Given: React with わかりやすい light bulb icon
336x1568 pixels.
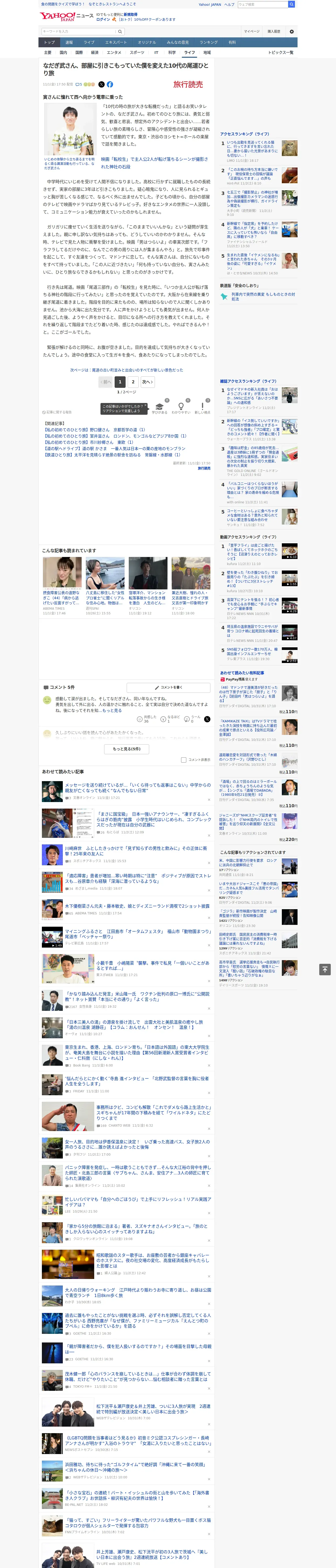Looking at the screenshot, I should (181, 407).
